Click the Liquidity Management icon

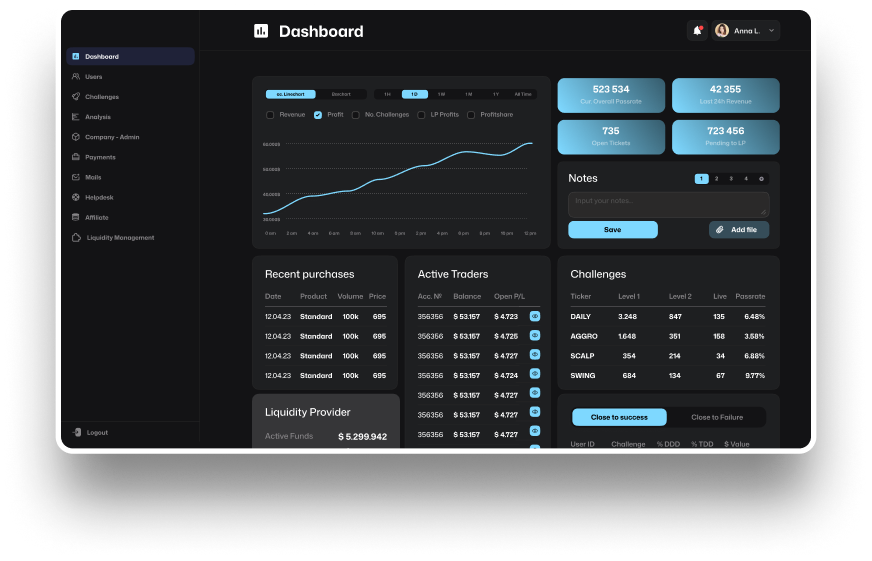point(76,237)
